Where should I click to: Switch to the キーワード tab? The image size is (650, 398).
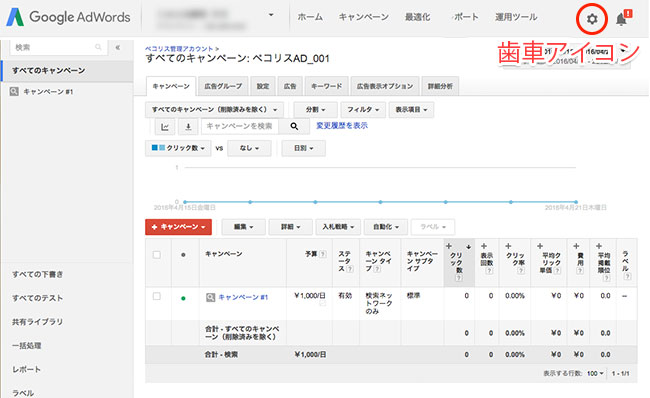tap(327, 86)
